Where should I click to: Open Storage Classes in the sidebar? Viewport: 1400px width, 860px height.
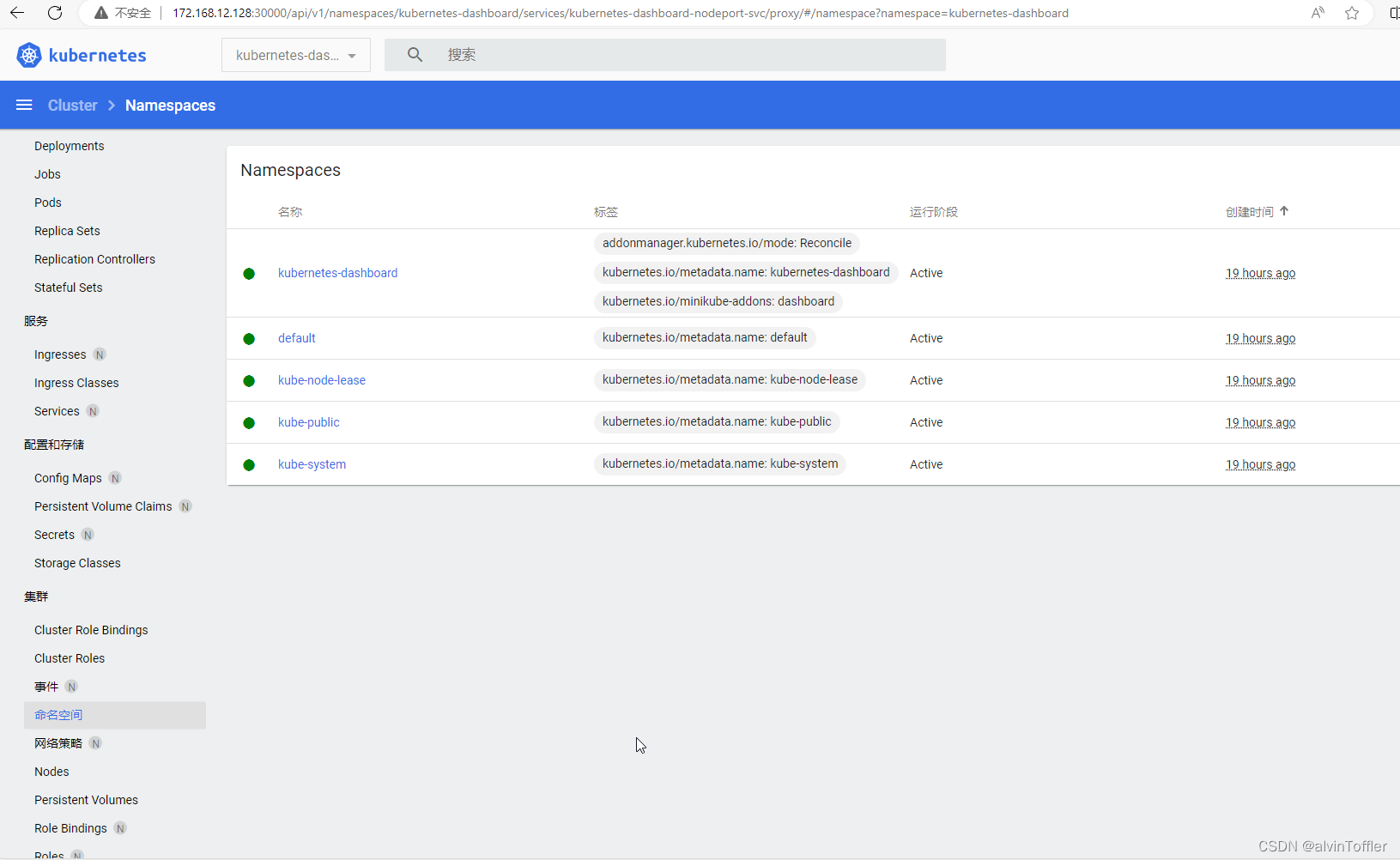click(x=77, y=563)
